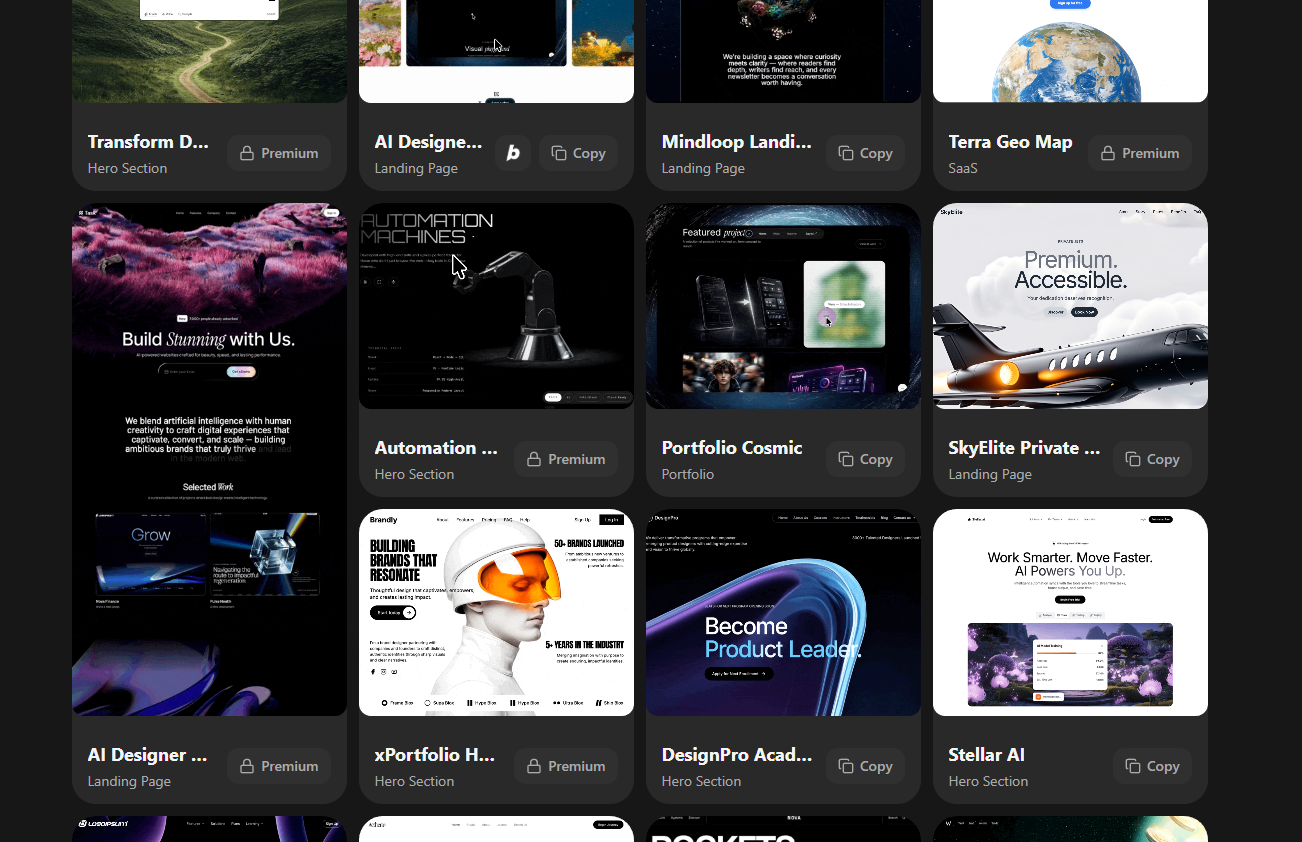
Task: Click Premium button for Automation Machines card
Action: [566, 459]
